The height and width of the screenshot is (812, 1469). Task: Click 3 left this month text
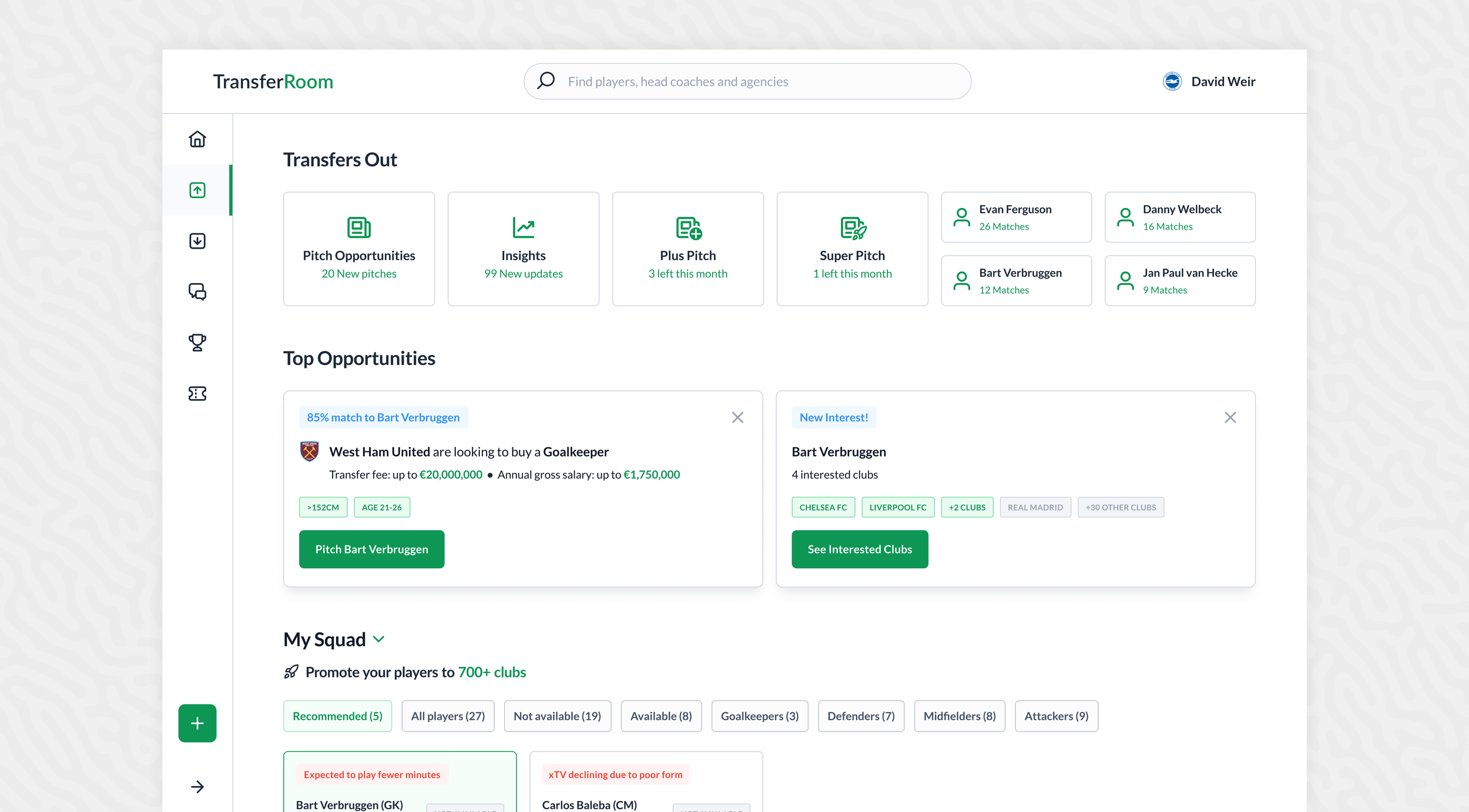[688, 273]
